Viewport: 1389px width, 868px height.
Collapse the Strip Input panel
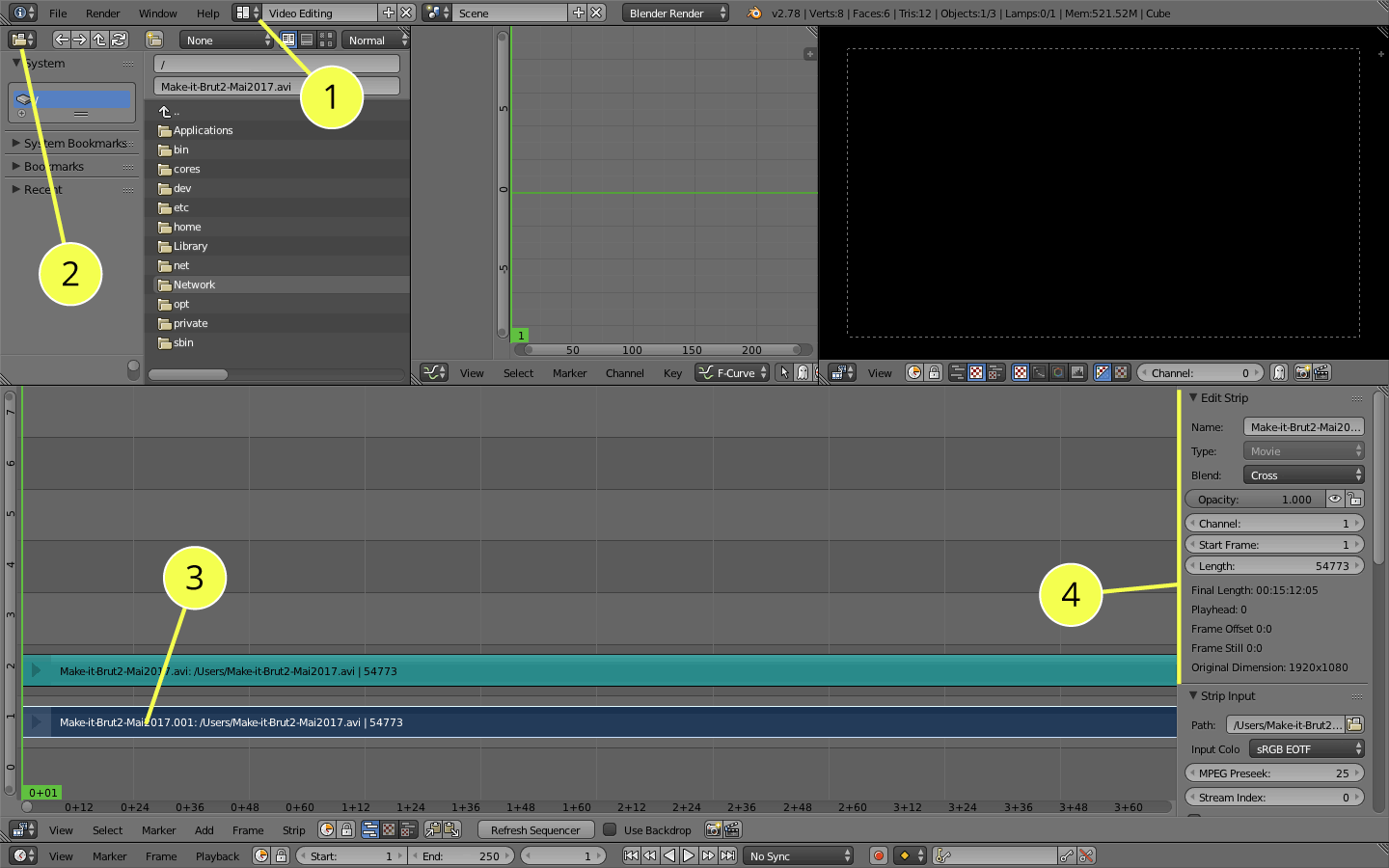click(x=1222, y=695)
